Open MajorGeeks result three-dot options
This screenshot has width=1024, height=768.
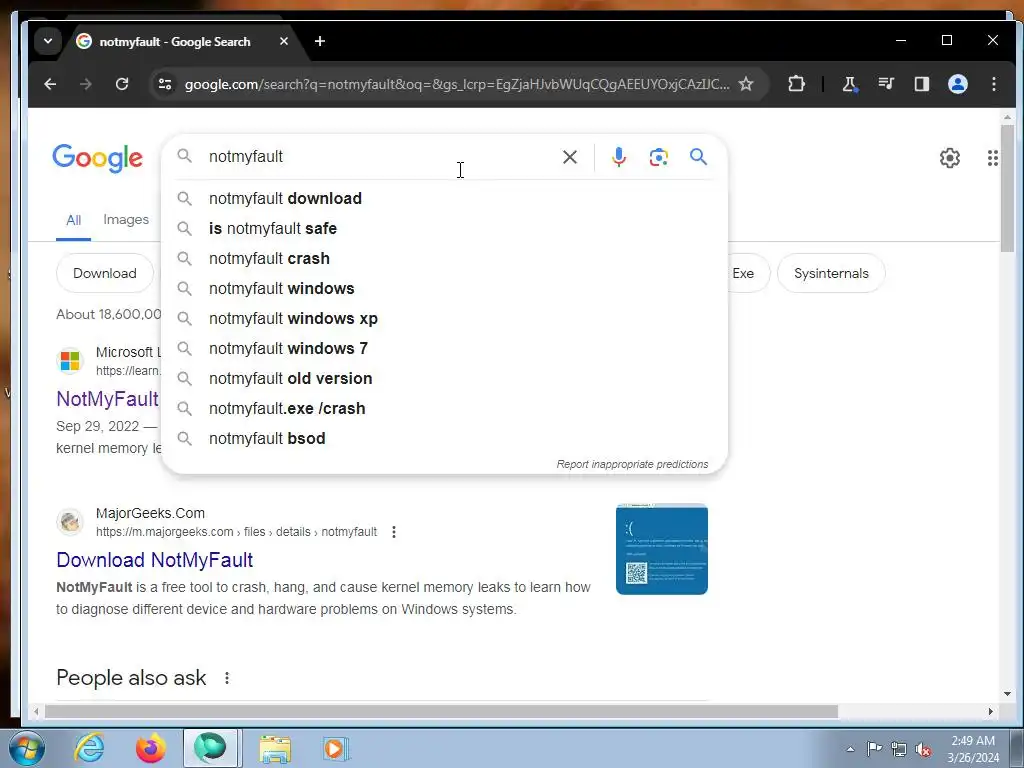393,532
